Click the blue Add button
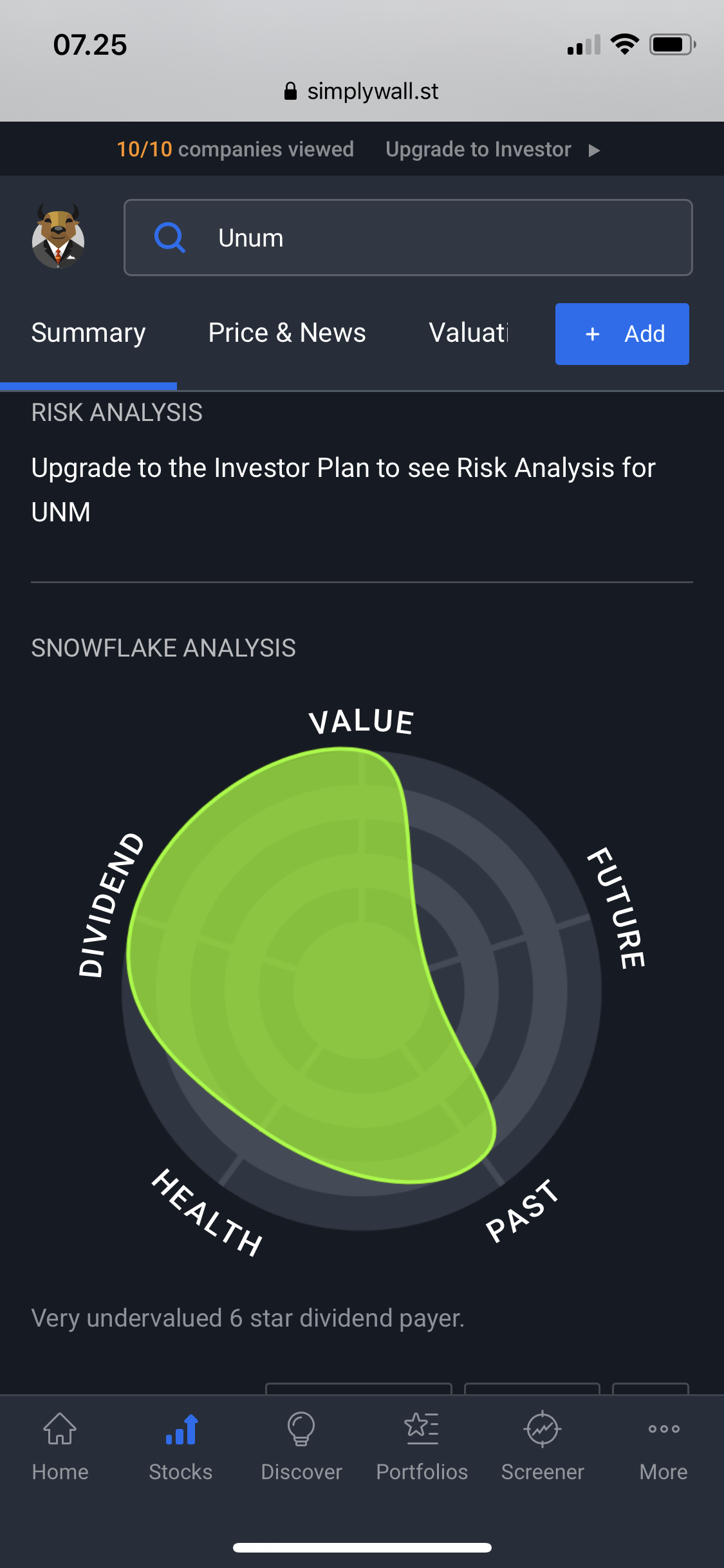The height and width of the screenshot is (1568, 724). pos(622,334)
